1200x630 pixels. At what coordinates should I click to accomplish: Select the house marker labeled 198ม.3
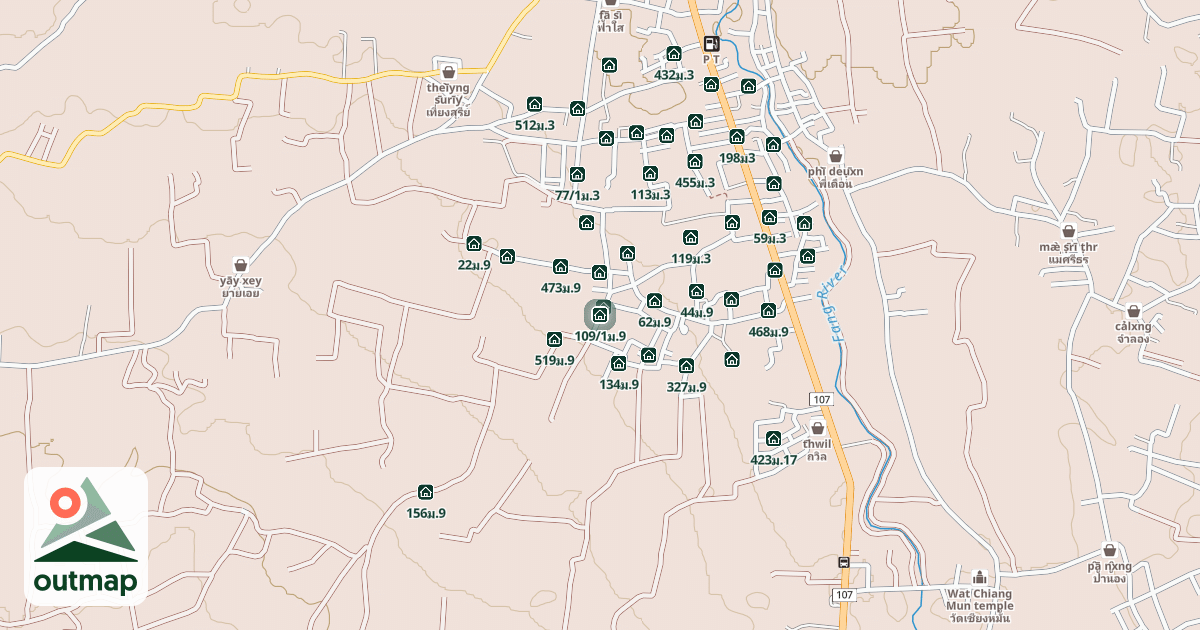737,137
